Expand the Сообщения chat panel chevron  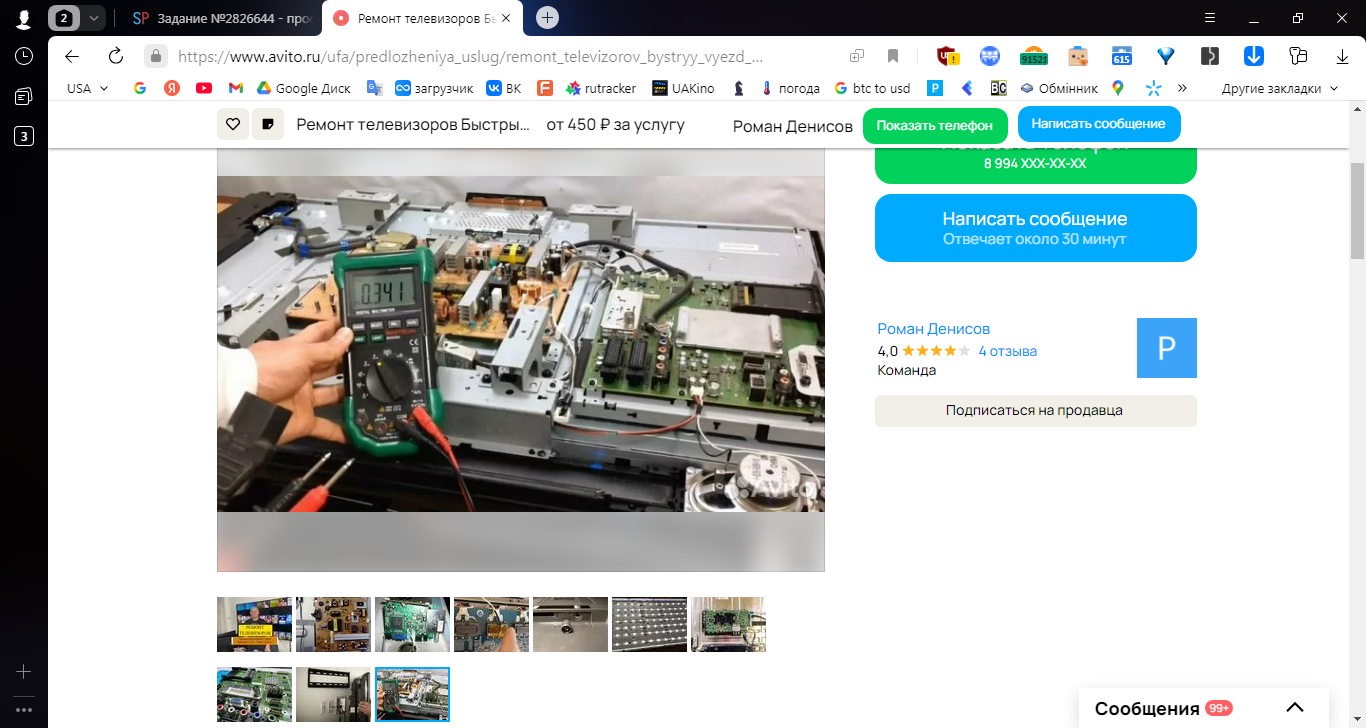tap(1294, 708)
